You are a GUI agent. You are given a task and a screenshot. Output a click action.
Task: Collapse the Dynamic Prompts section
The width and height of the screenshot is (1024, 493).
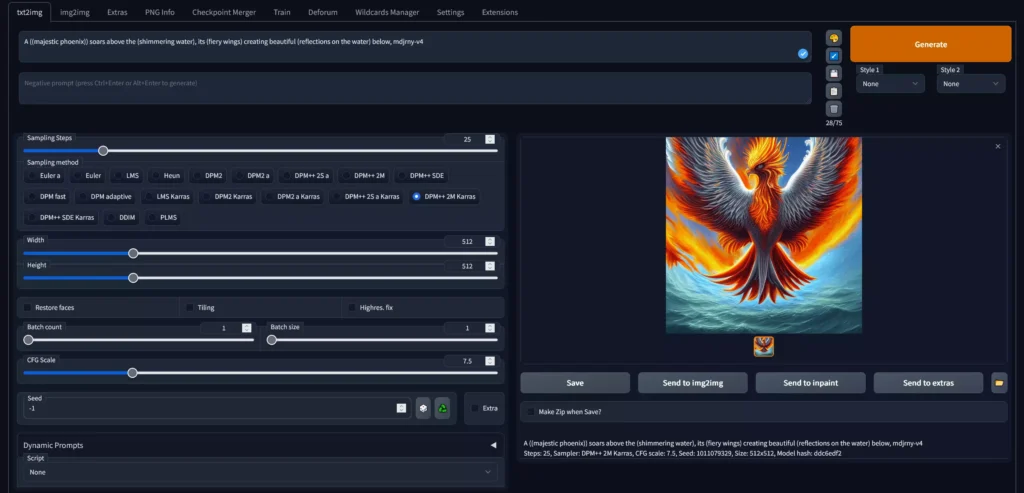[492, 445]
